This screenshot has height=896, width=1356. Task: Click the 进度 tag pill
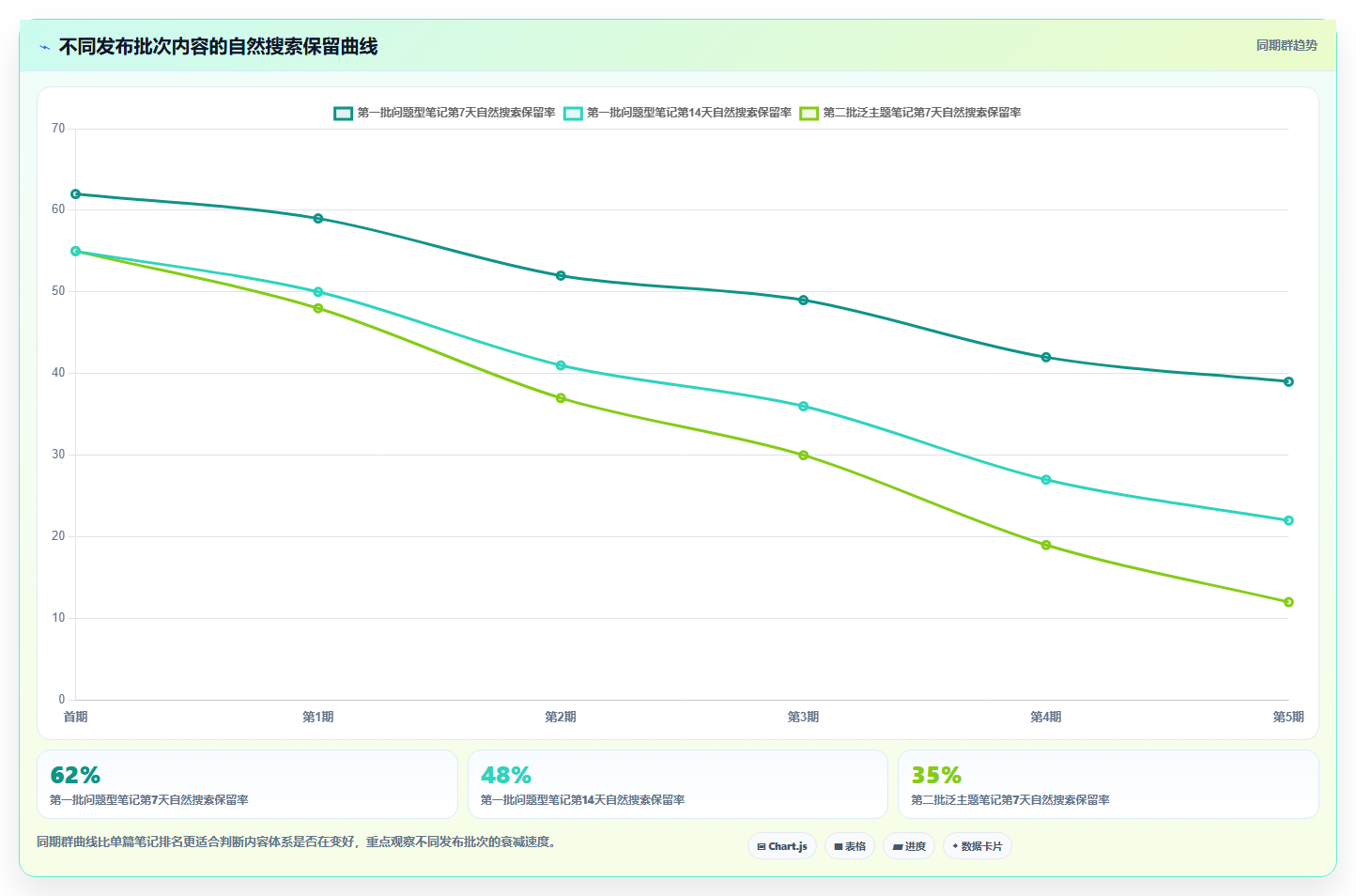pos(909,846)
